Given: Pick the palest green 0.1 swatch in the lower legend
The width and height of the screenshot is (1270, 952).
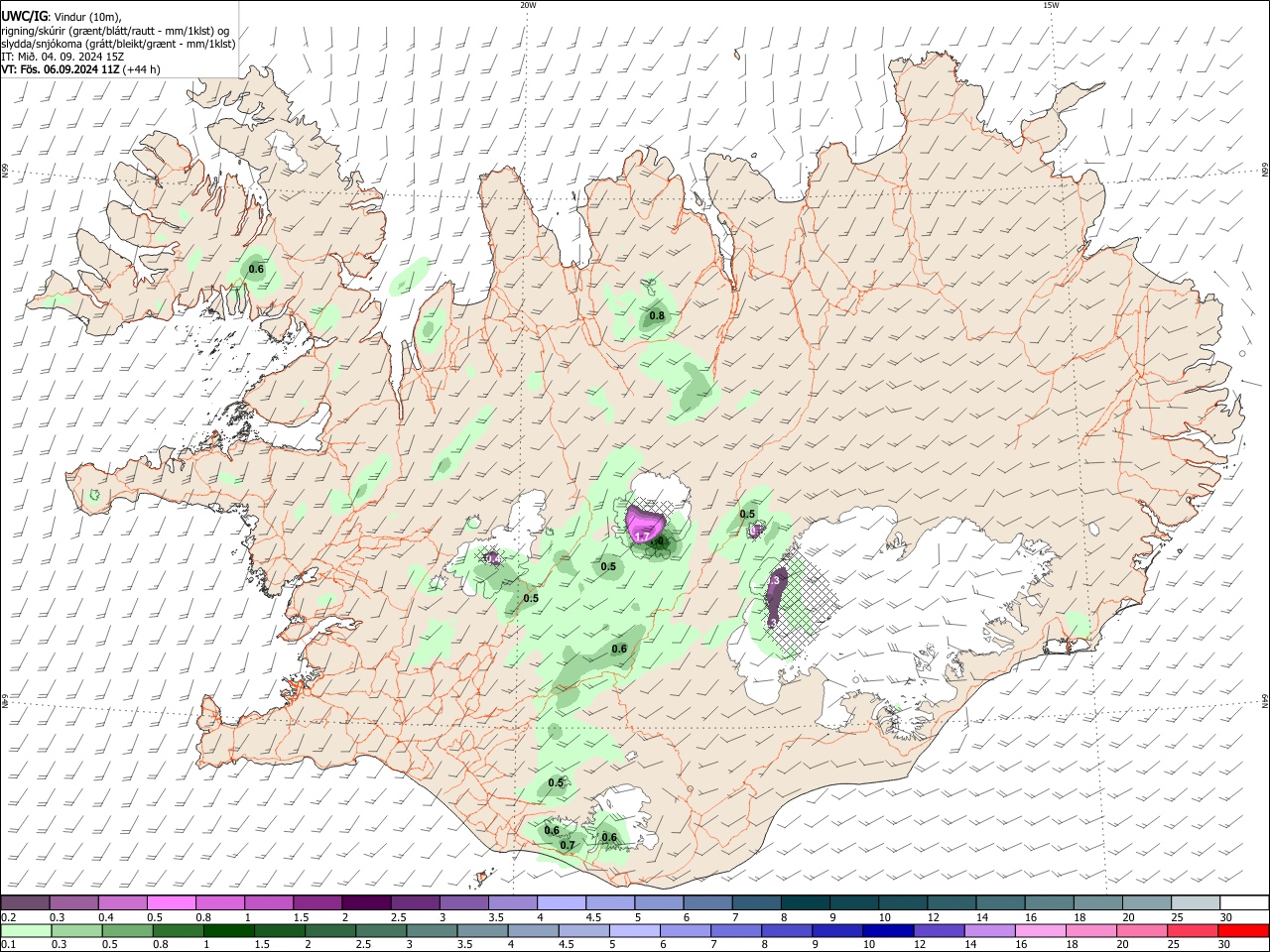Looking at the screenshot, I should tap(25, 930).
